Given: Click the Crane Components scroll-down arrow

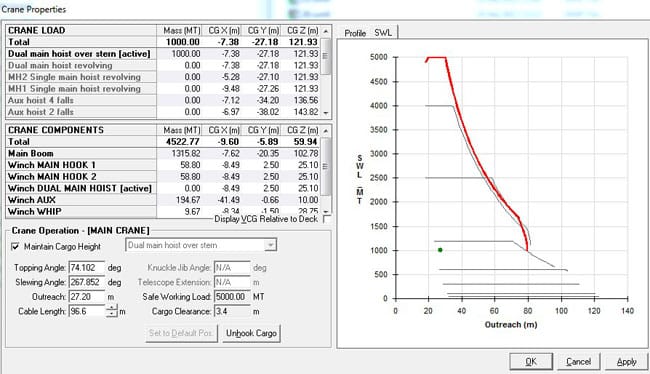Looking at the screenshot, I should pos(326,211).
